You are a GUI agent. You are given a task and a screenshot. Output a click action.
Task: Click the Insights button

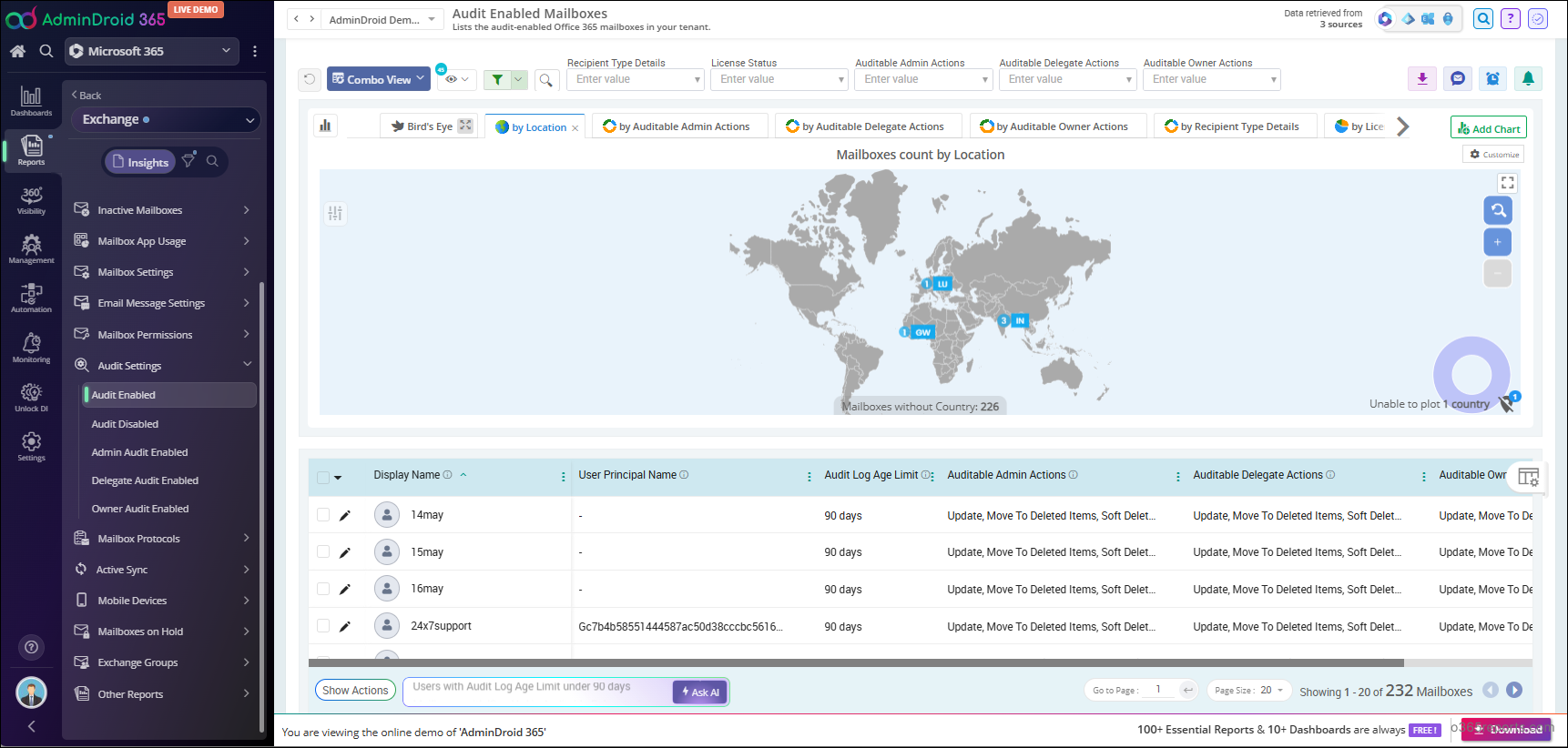coord(140,162)
